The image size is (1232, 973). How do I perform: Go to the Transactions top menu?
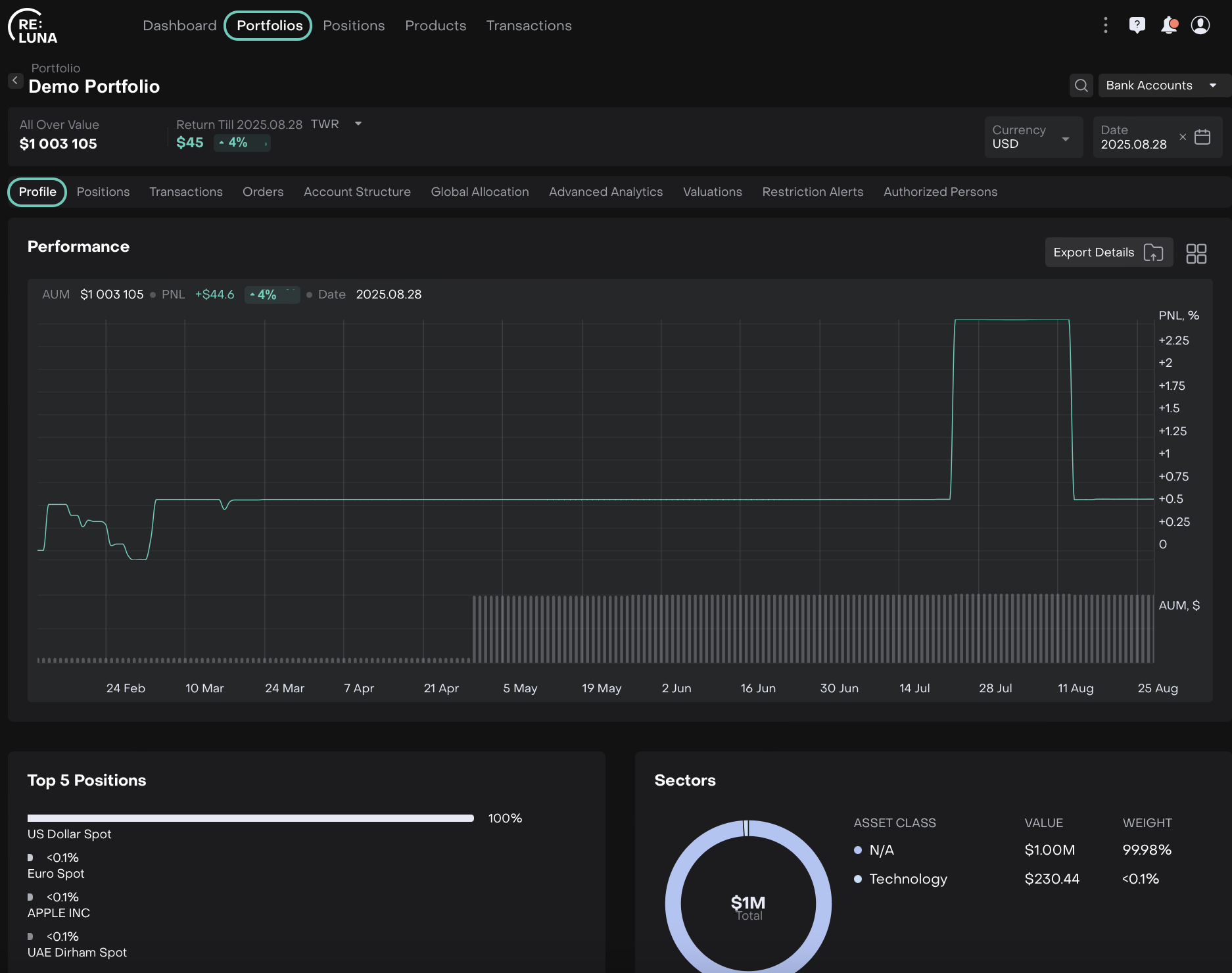(529, 26)
